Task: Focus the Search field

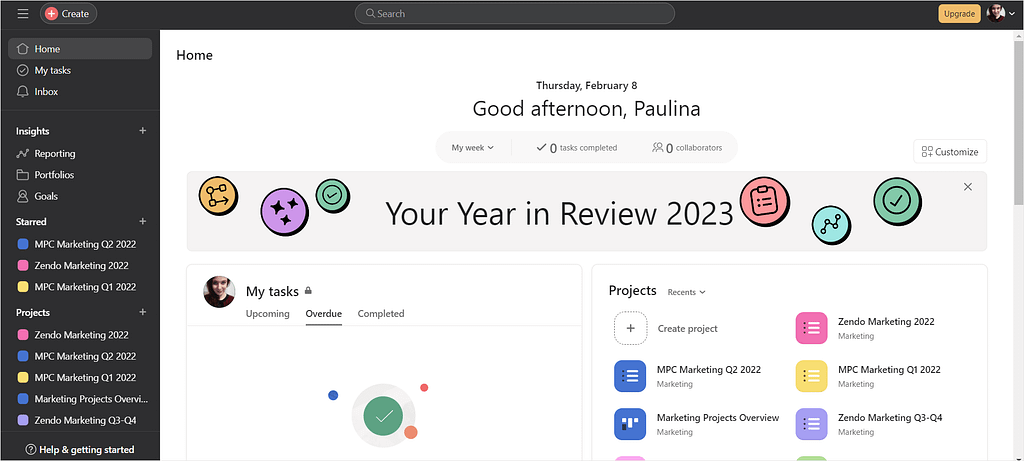Action: pyautogui.click(x=515, y=14)
